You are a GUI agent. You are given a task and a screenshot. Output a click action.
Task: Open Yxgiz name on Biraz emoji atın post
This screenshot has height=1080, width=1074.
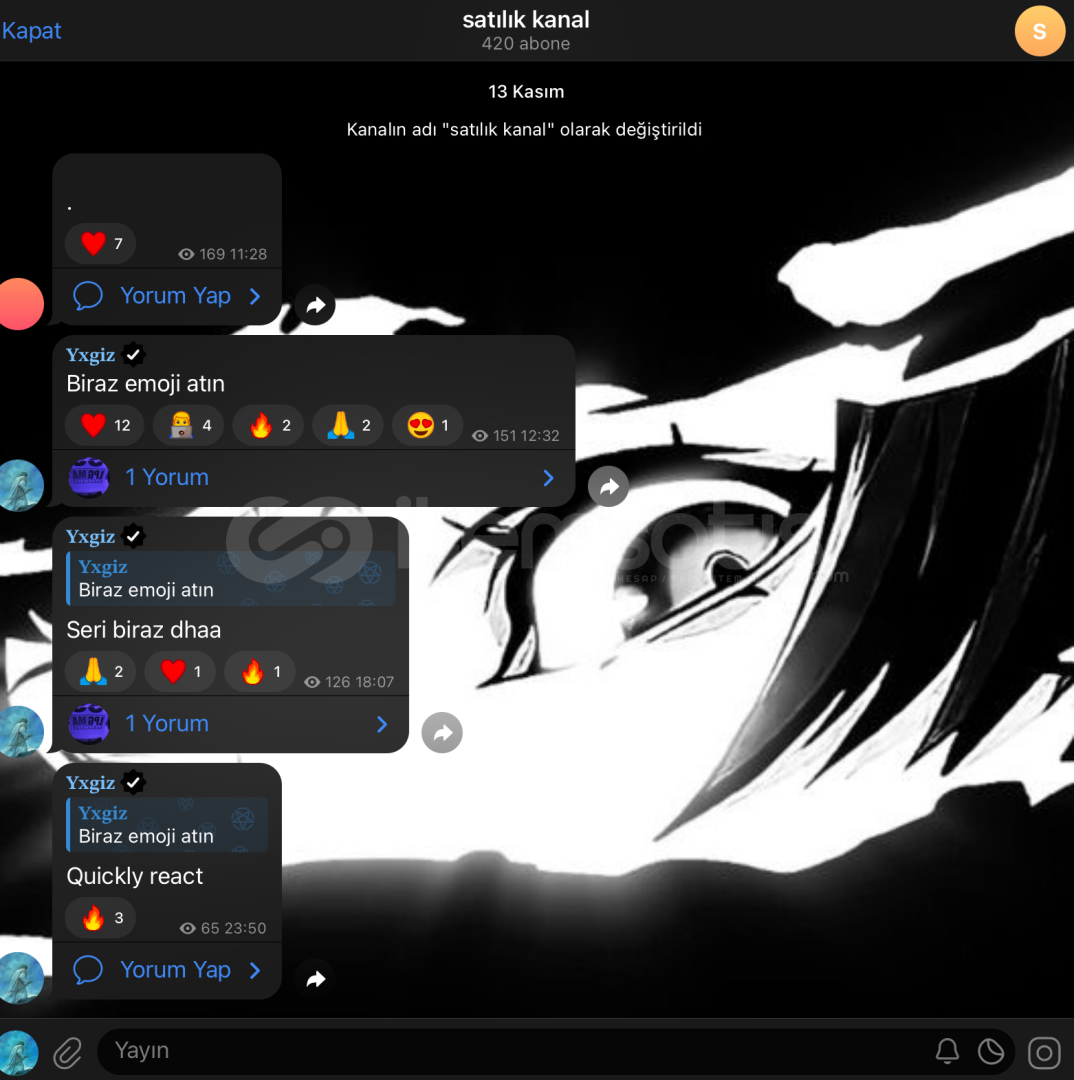90,355
